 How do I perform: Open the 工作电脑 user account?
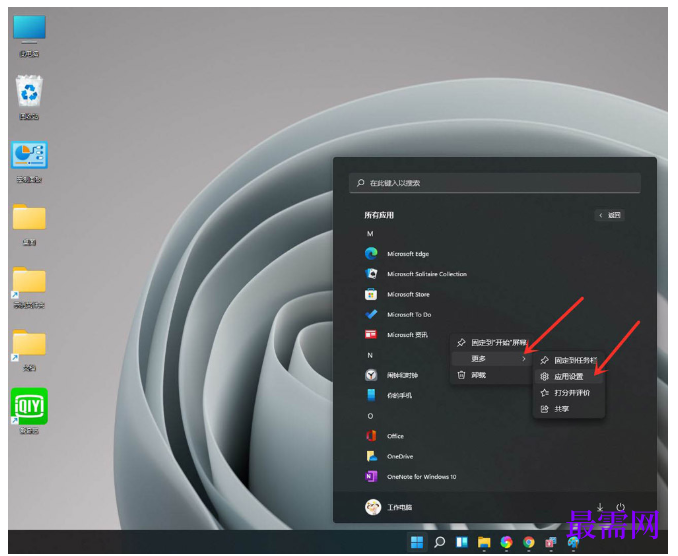click(x=388, y=507)
